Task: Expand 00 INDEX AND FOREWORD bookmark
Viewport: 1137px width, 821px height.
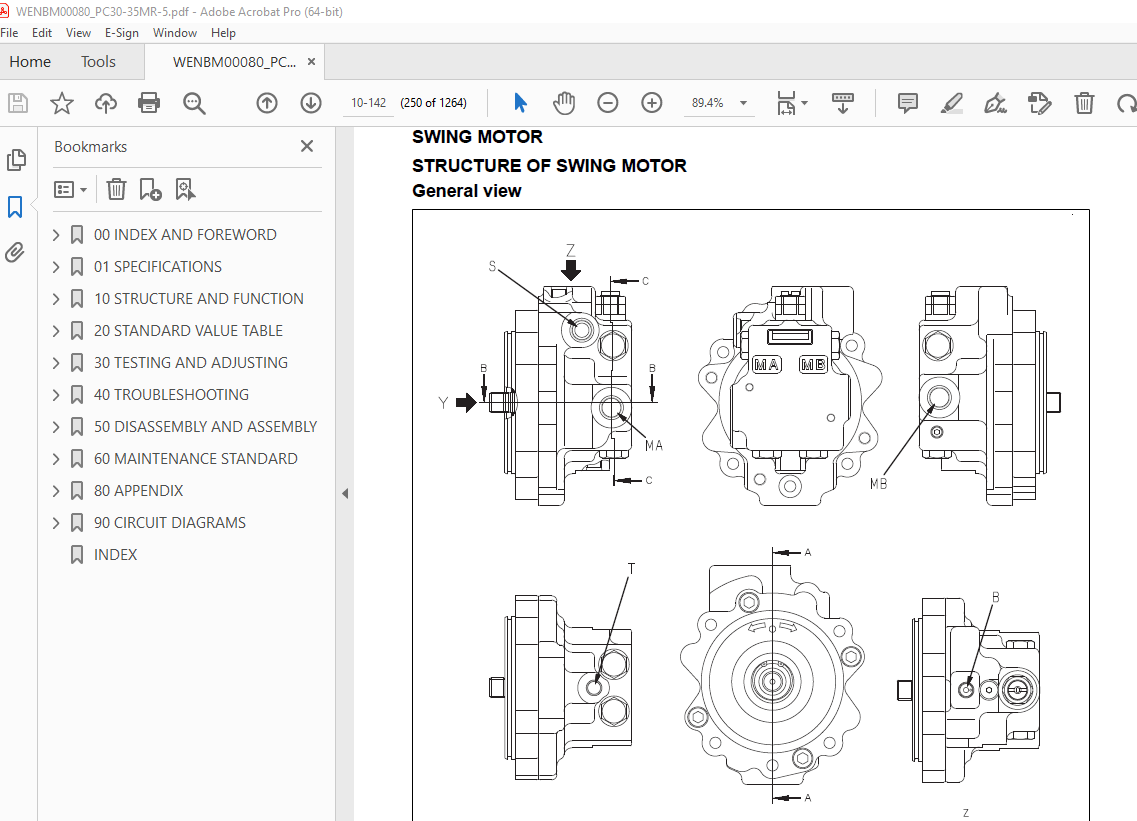Action: tap(56, 235)
